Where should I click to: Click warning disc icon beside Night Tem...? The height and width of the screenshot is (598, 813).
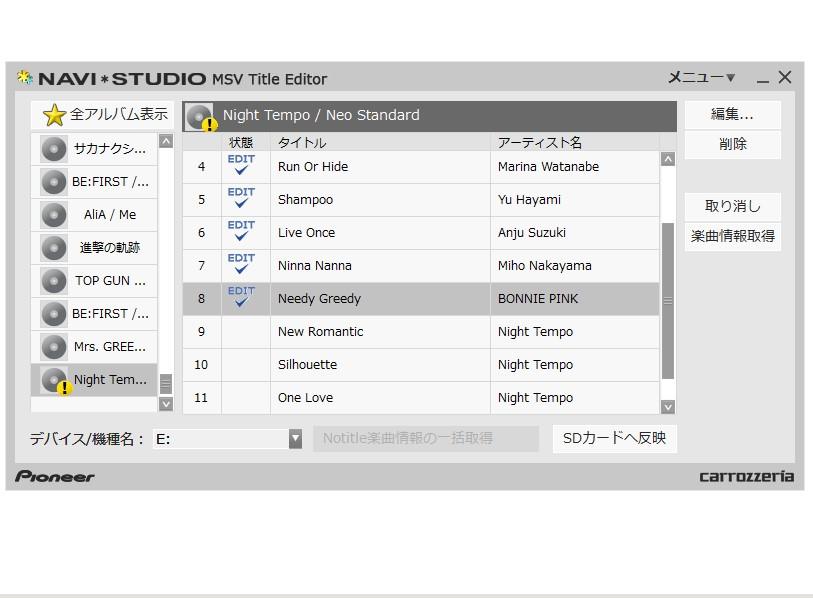click(x=56, y=381)
